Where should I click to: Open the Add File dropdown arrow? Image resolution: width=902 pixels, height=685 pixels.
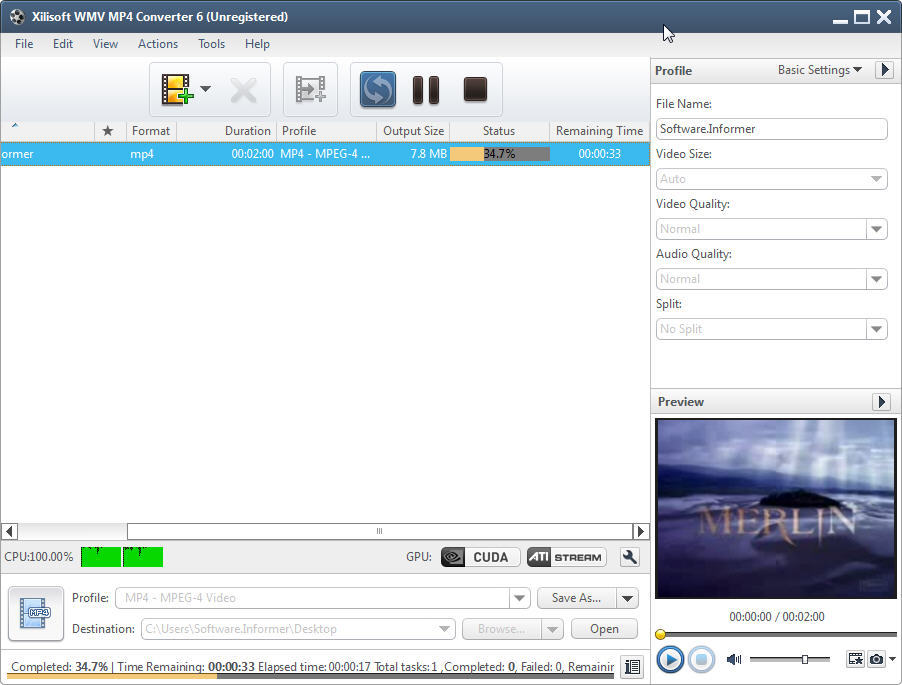tap(205, 89)
